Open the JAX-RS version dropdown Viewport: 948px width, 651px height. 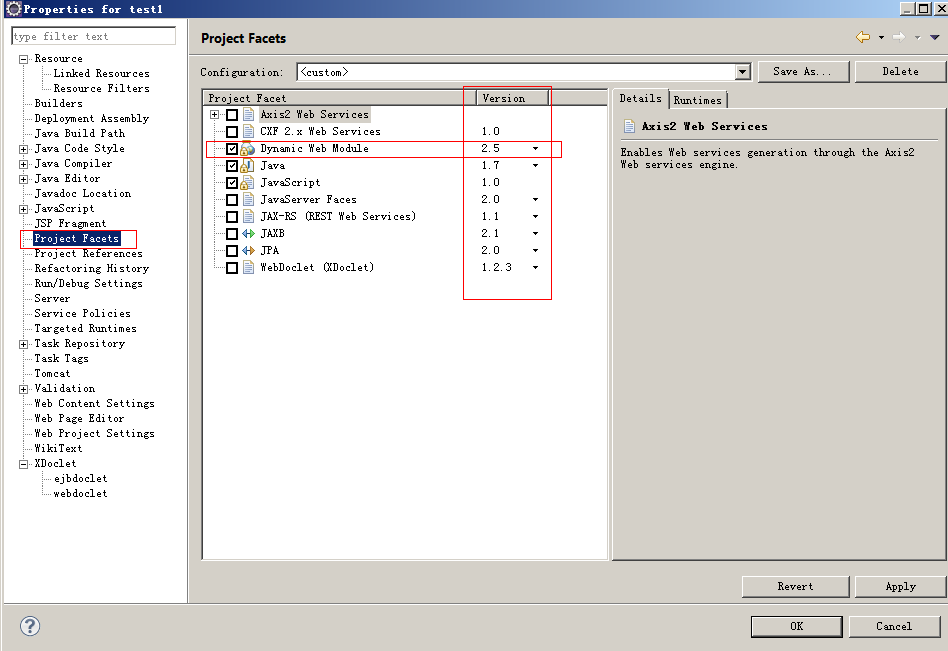535,216
